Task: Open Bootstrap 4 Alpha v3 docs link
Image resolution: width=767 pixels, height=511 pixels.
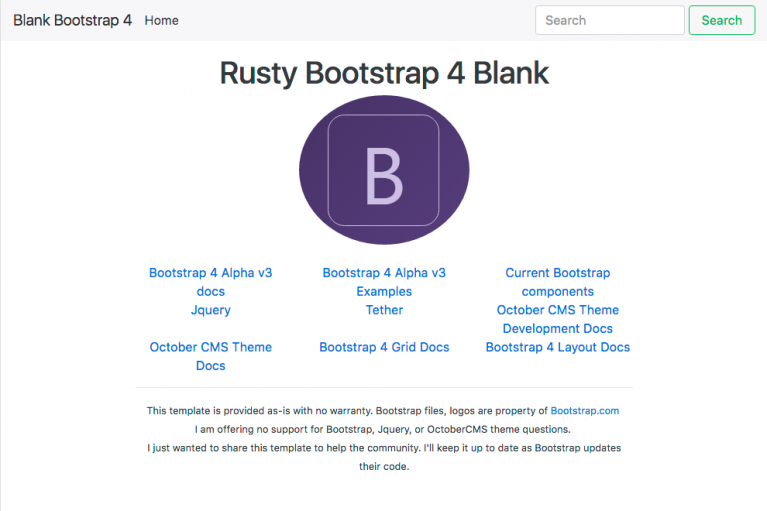Action: pos(210,282)
